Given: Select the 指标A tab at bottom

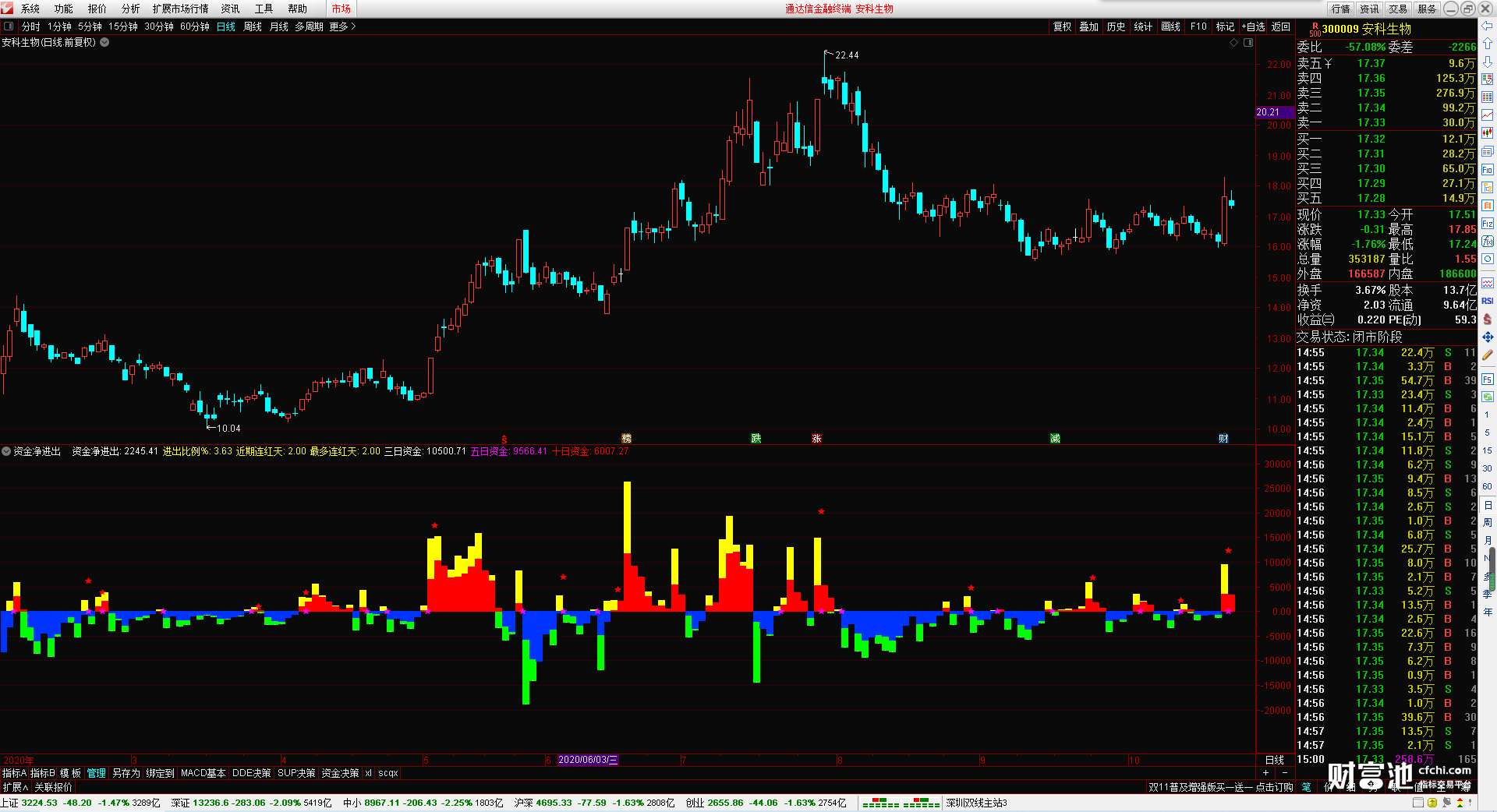Looking at the screenshot, I should 15,773.
